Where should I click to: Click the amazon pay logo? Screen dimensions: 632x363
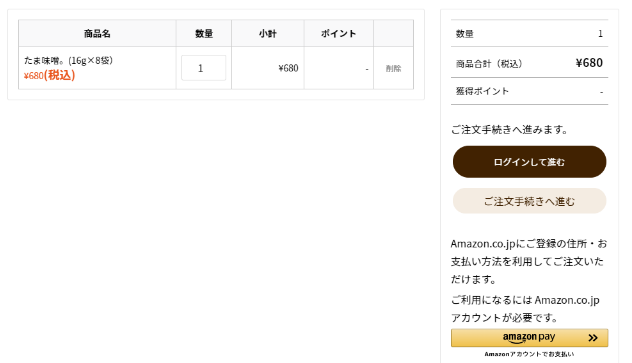click(x=529, y=338)
